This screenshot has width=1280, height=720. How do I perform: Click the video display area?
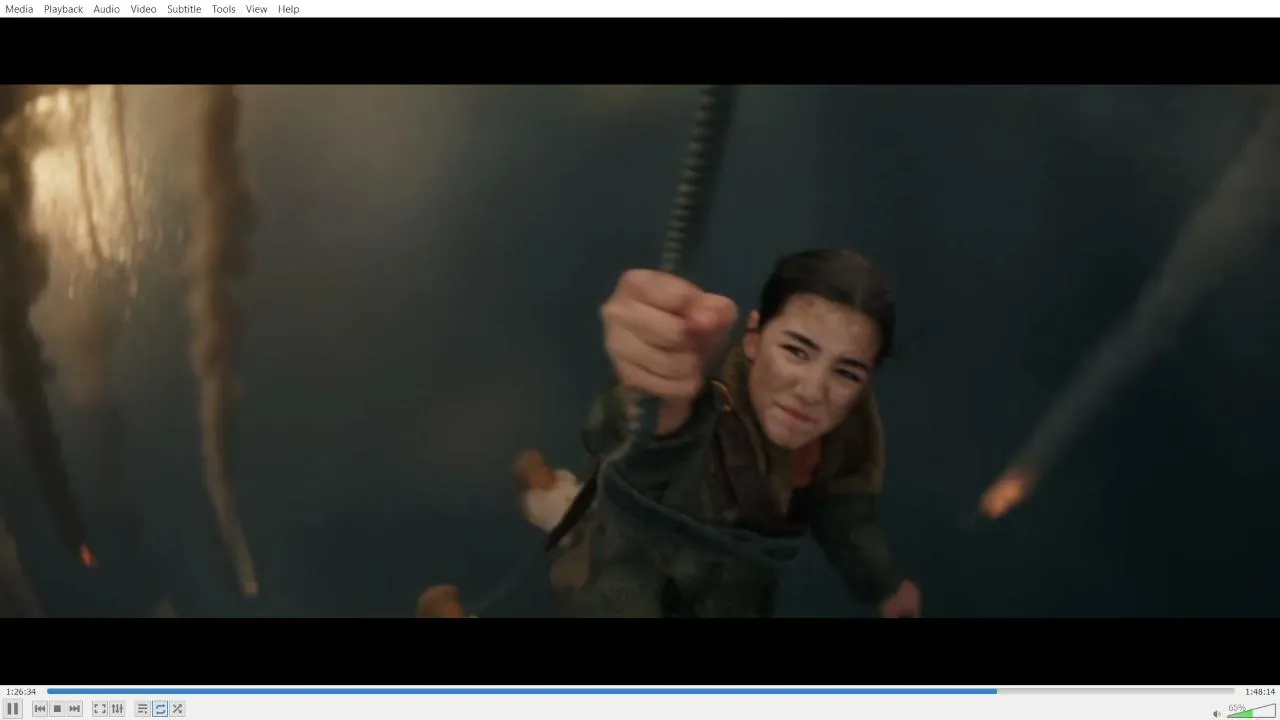click(640, 351)
